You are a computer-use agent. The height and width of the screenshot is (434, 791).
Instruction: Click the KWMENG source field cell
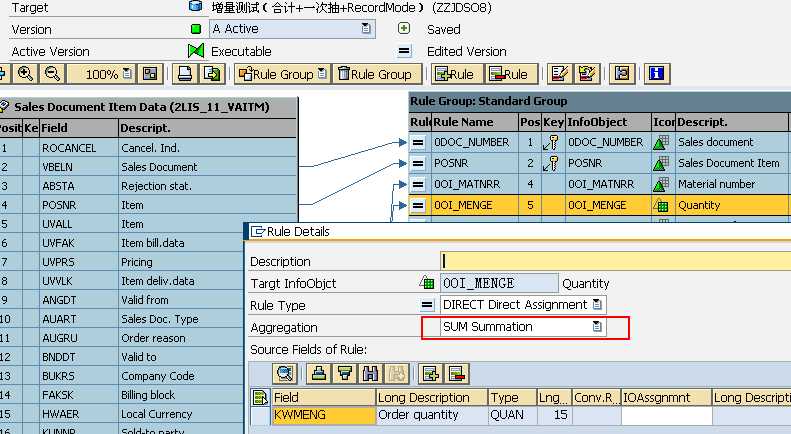tap(324, 415)
